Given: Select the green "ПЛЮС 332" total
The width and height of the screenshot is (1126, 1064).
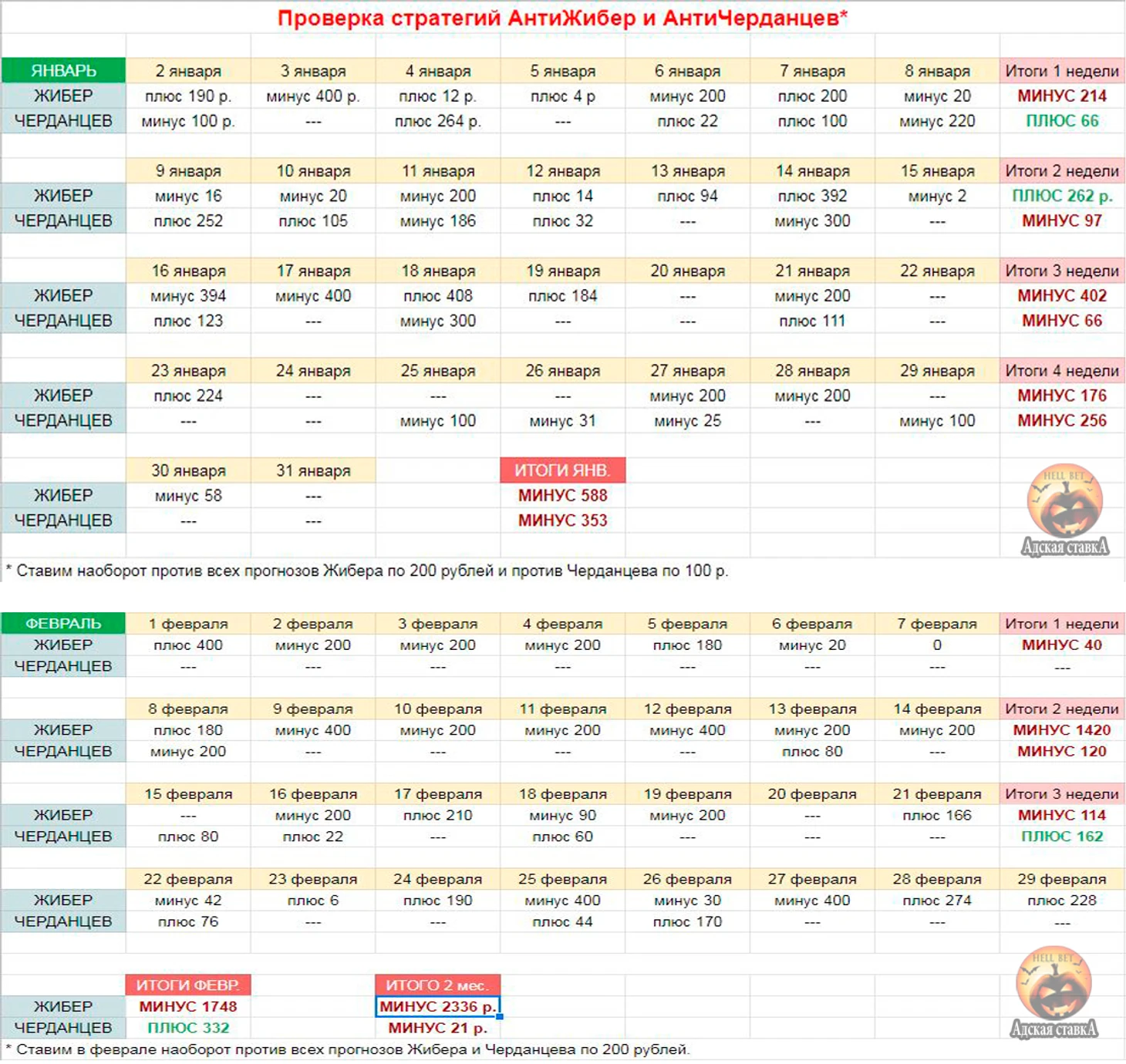Looking at the screenshot, I should 188,1028.
